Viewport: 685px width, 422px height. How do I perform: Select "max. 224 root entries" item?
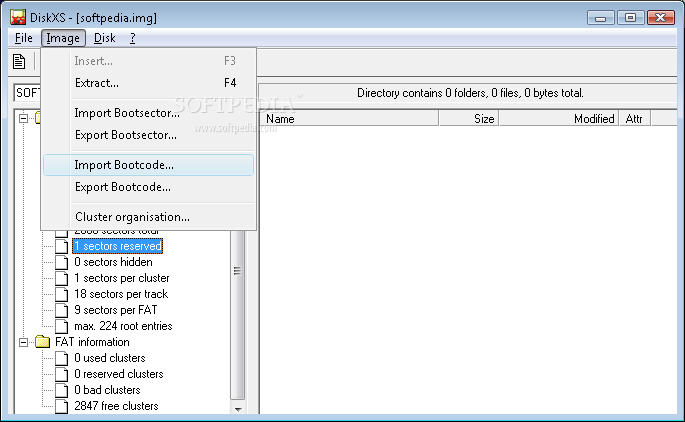pyautogui.click(x=123, y=326)
